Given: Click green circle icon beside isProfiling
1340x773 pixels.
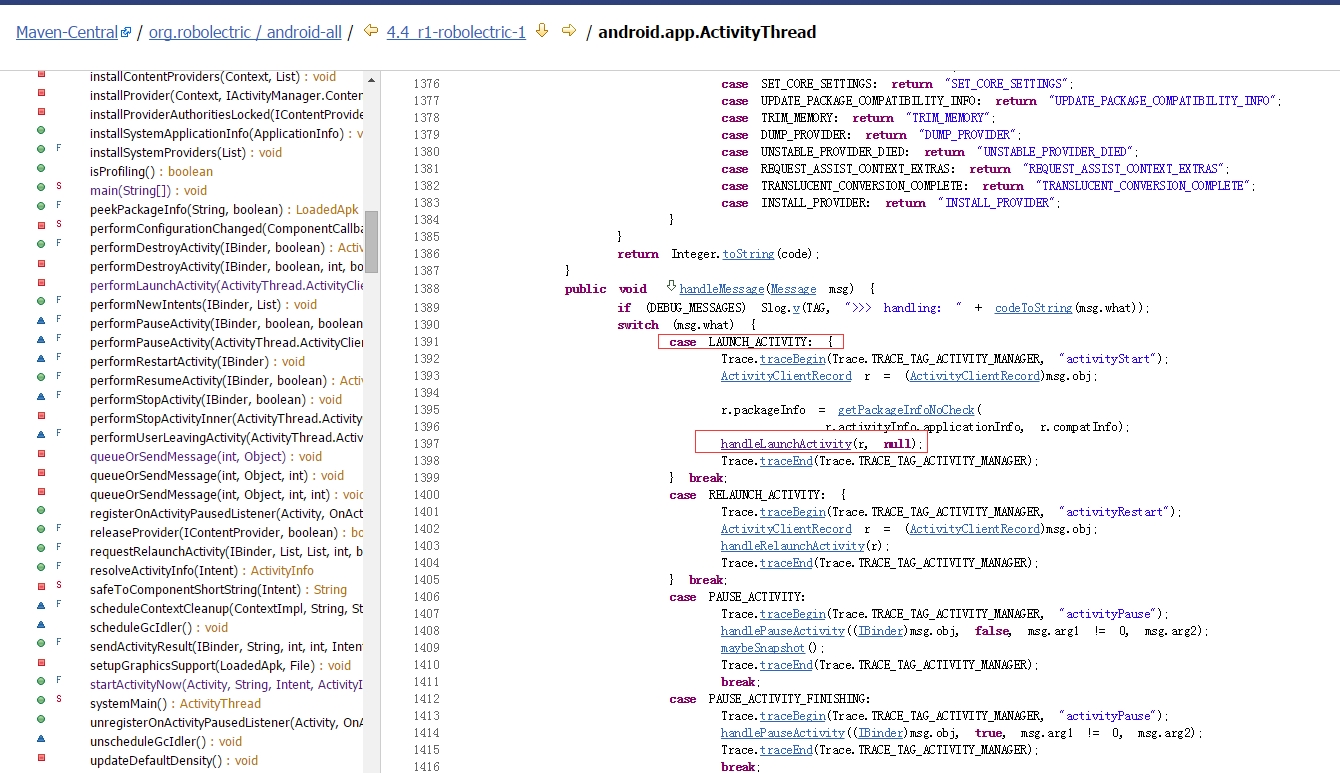Looking at the screenshot, I should (41, 169).
